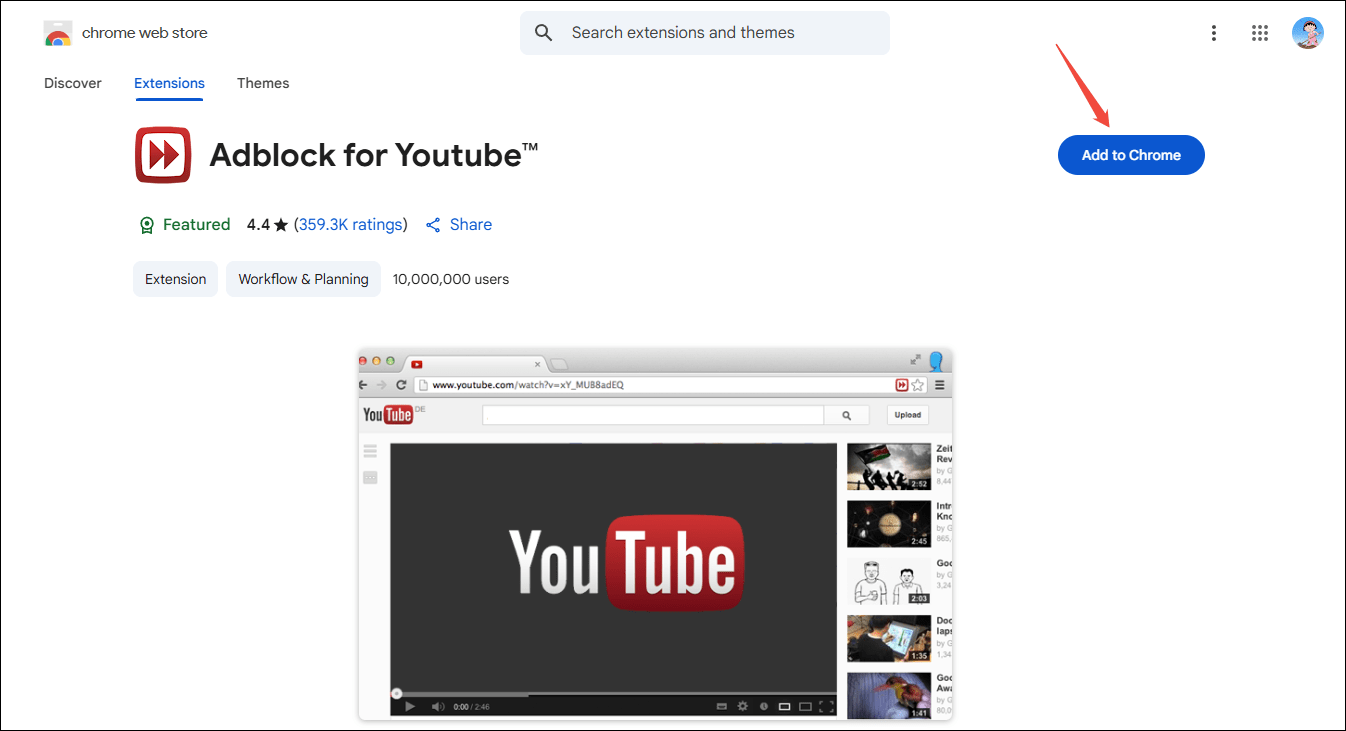Click the Extension category chip
This screenshot has width=1346, height=731.
pos(175,279)
